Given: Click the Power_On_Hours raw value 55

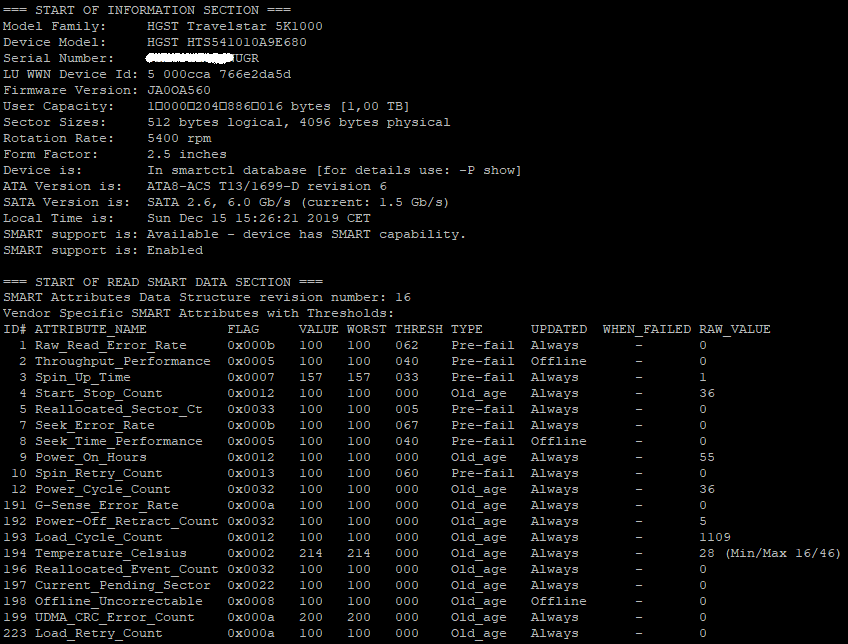Looking at the screenshot, I should coord(706,457).
